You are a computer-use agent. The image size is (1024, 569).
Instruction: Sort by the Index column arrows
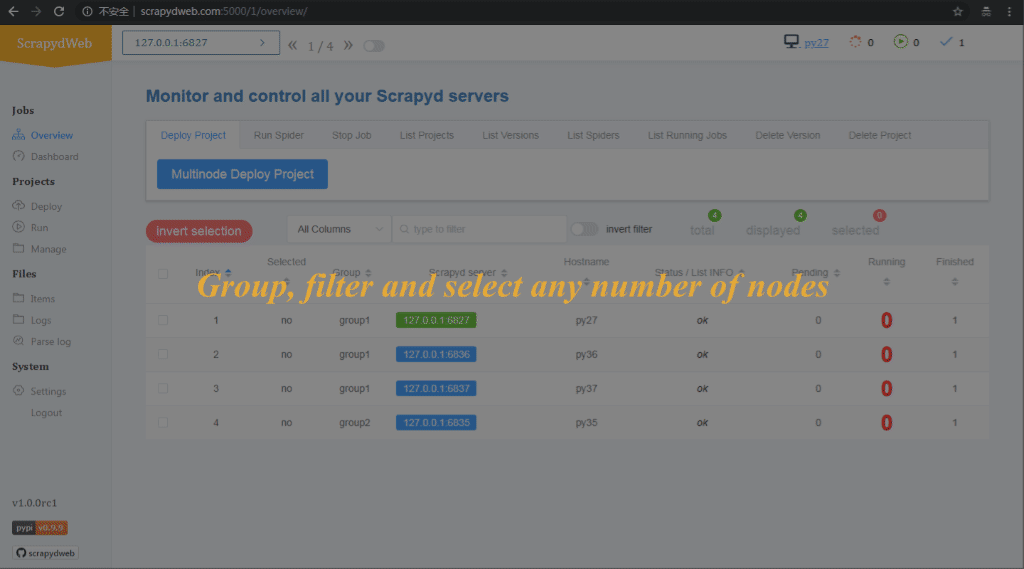coord(228,272)
